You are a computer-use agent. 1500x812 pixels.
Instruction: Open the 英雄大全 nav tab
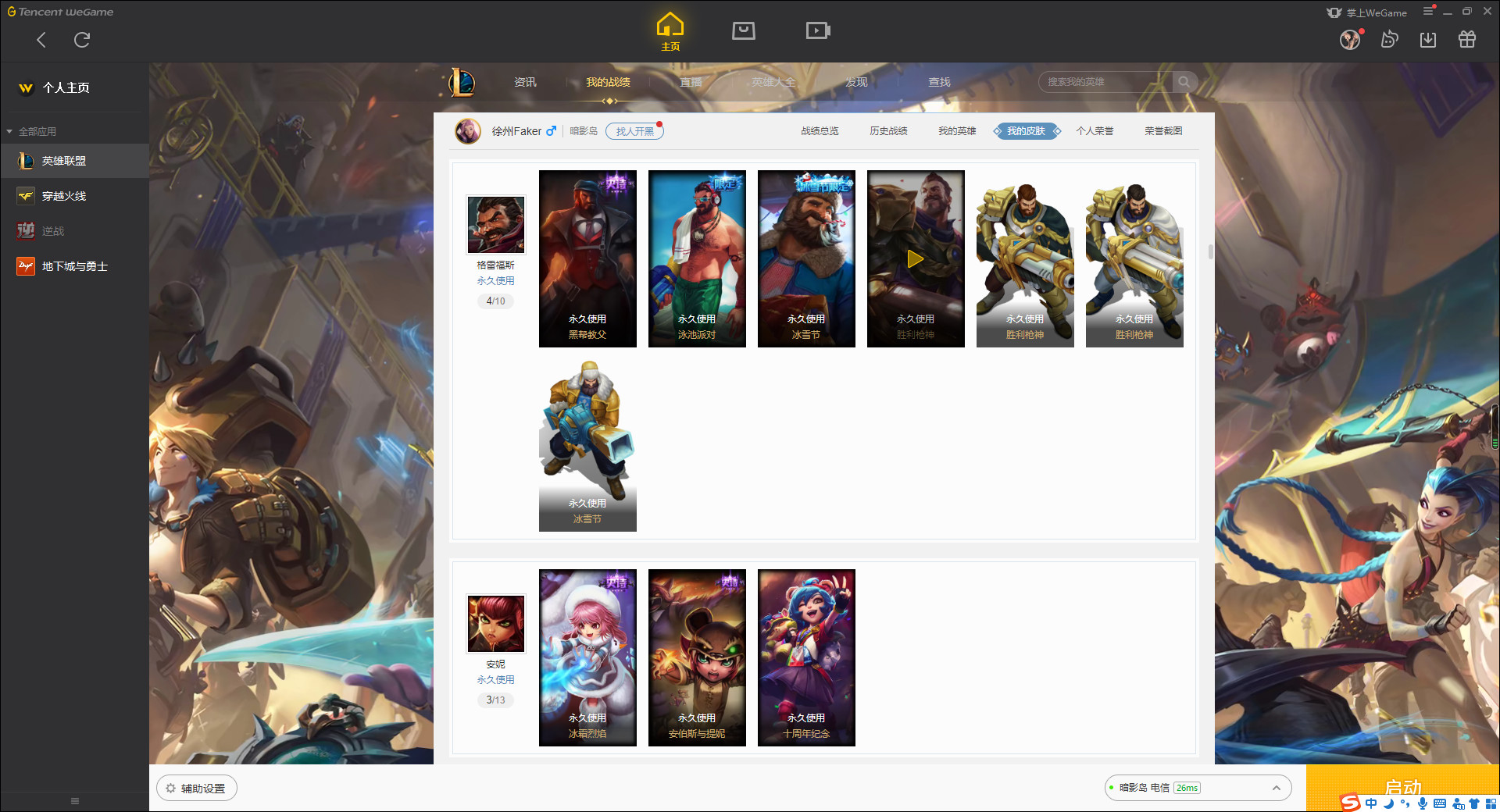773,82
